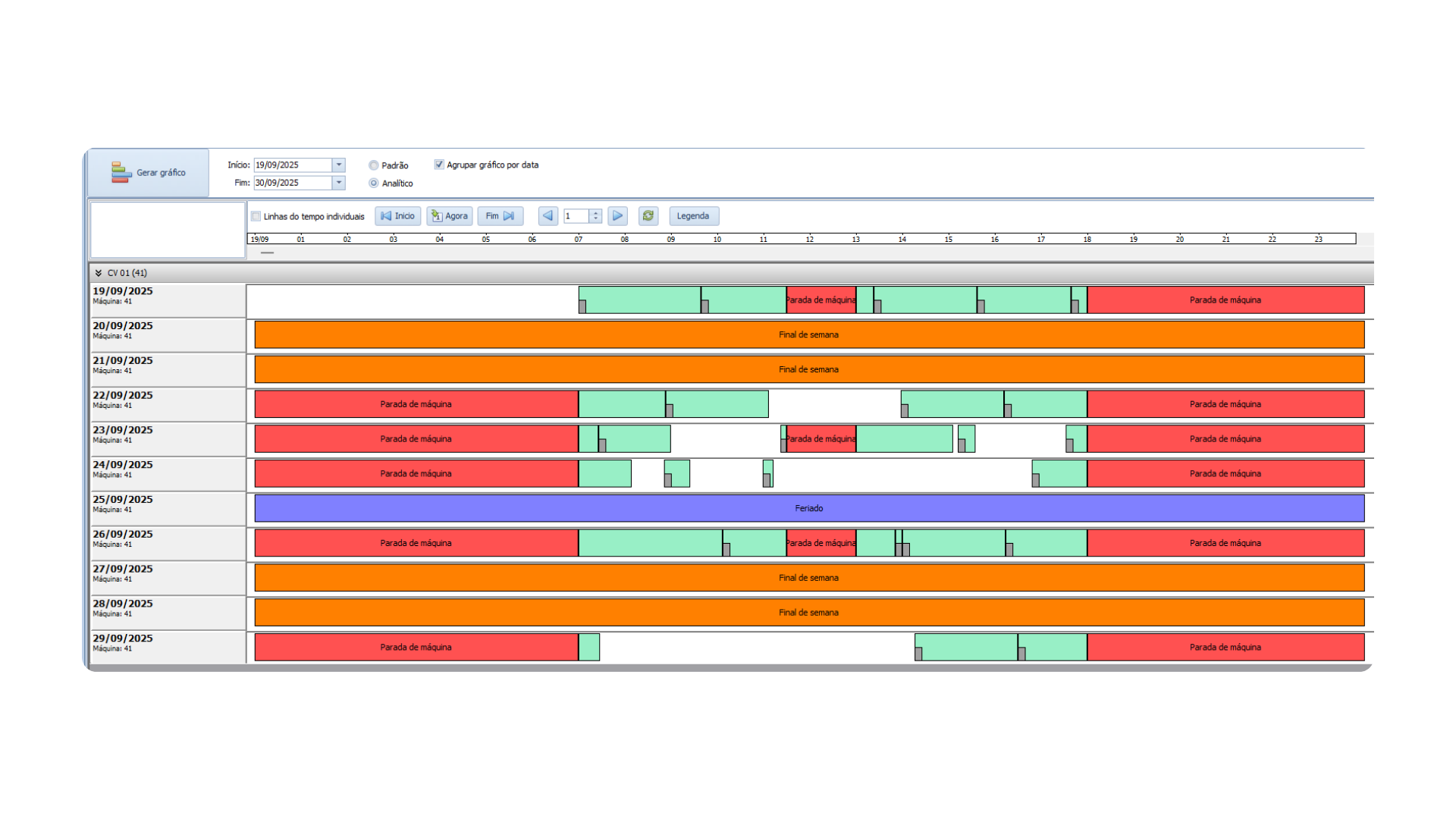This screenshot has height=819, width=1456.
Task: Select the 20/09/2025 Final de semana bar
Action: point(808,334)
